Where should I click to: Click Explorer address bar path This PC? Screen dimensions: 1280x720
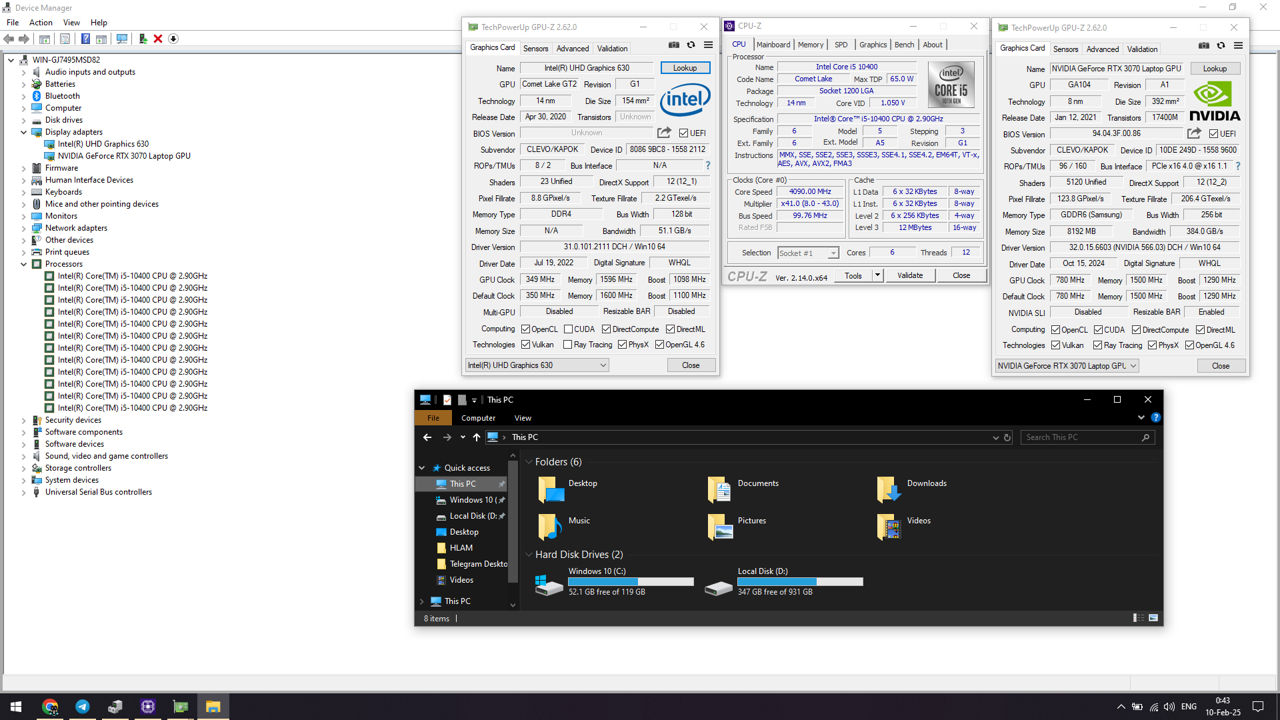point(525,437)
